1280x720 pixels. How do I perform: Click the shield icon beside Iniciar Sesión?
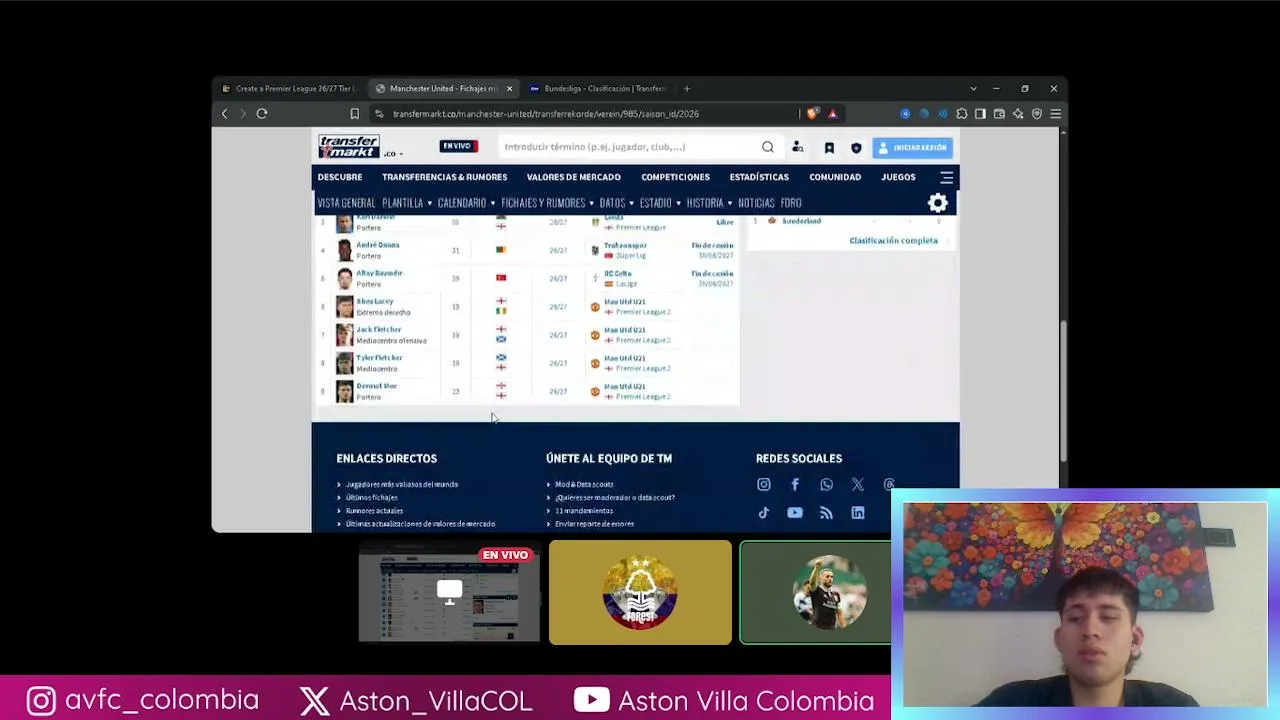click(856, 148)
